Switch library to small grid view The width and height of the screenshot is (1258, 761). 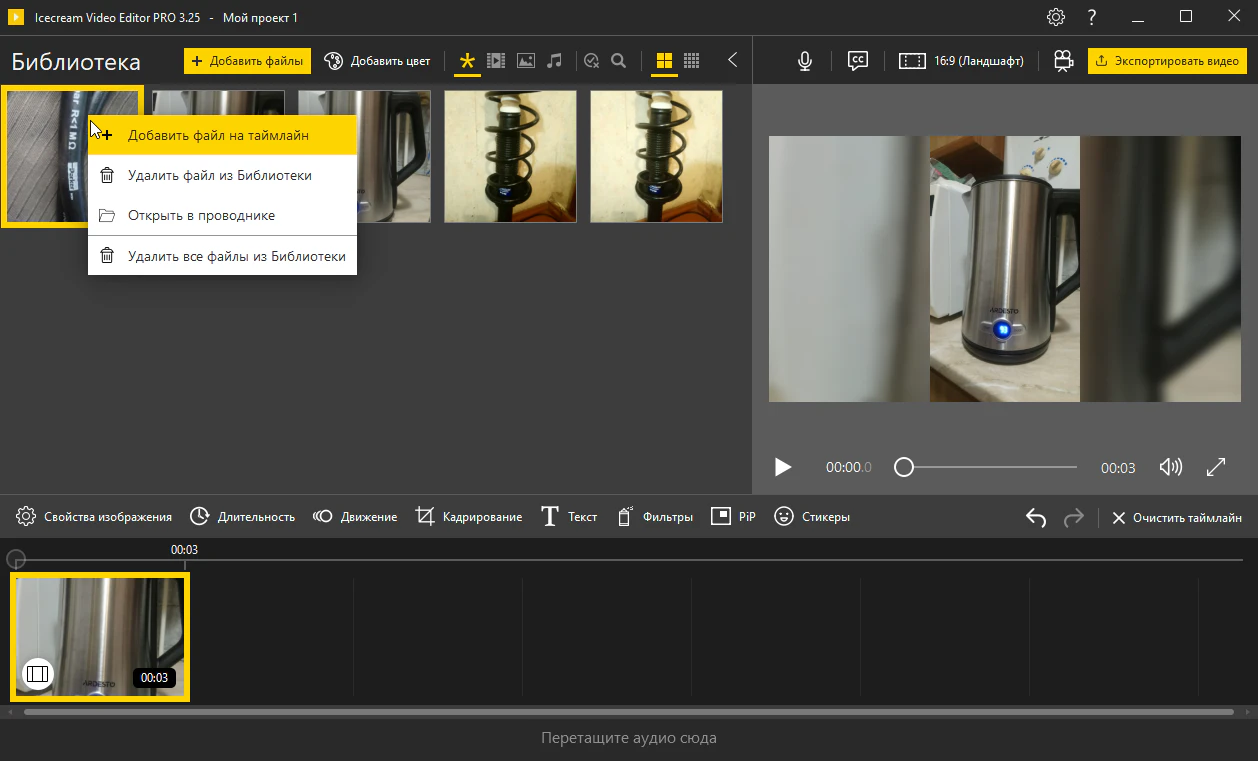point(691,61)
